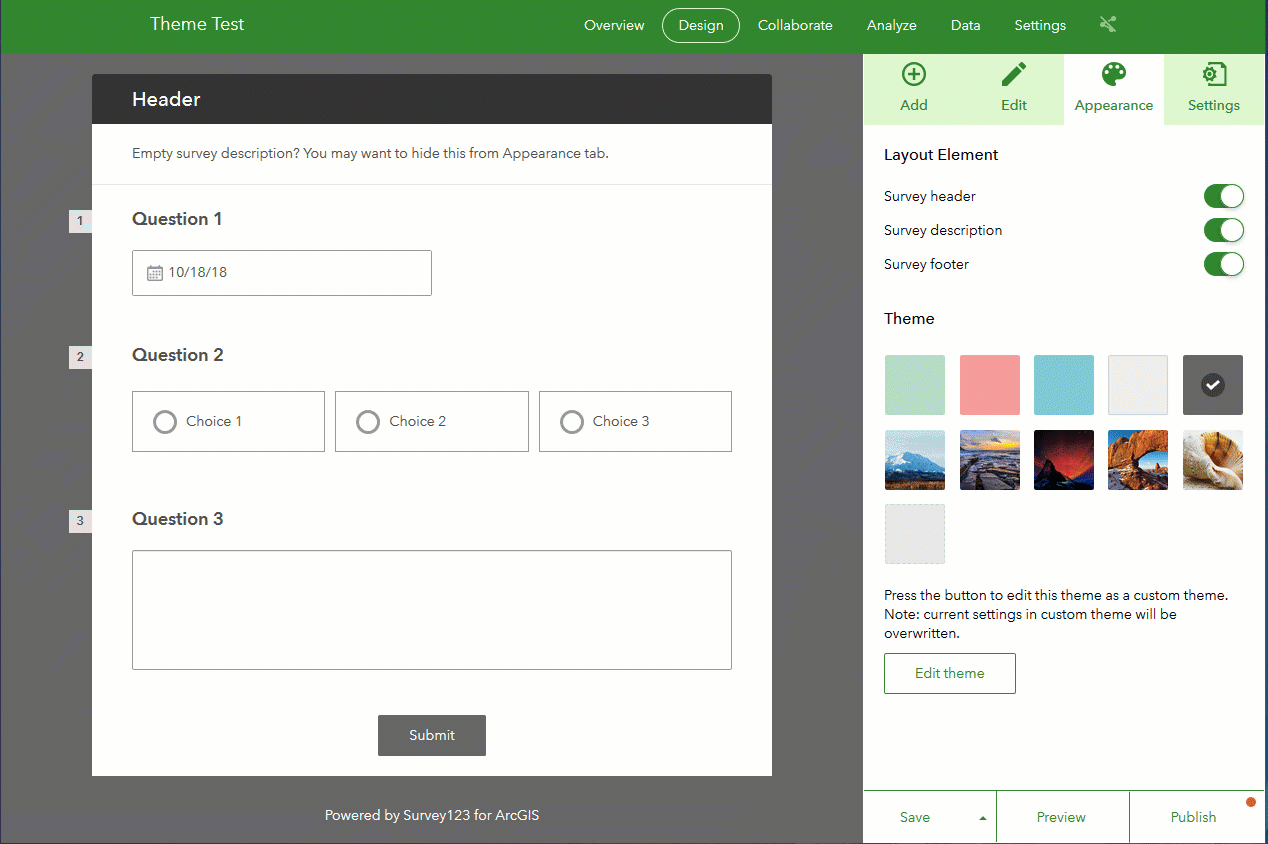Viewport: 1268px width, 844px height.
Task: Go to the Analyze tab
Action: [x=892, y=25]
